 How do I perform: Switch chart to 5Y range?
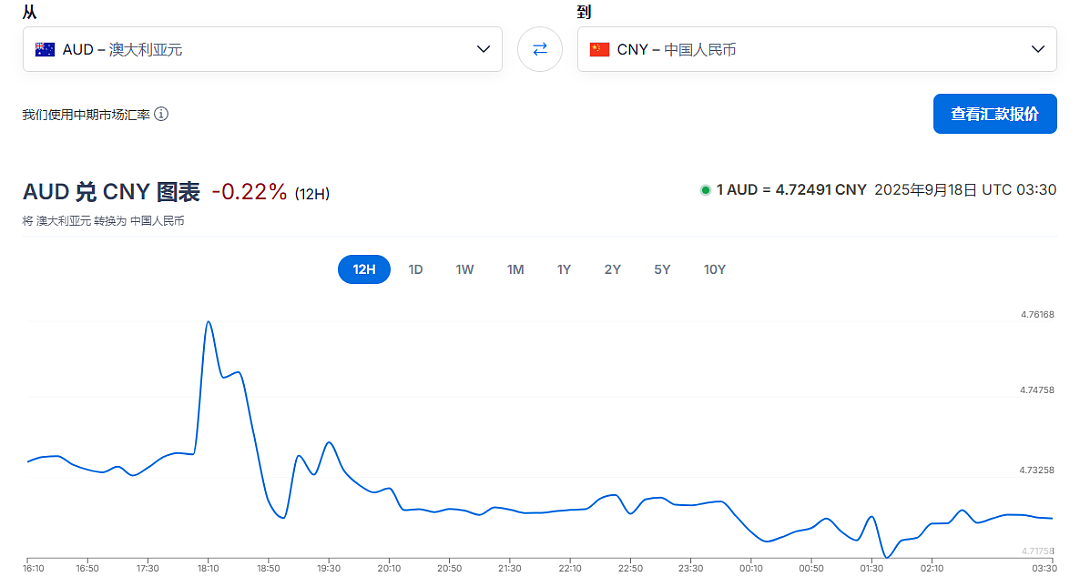click(x=663, y=269)
